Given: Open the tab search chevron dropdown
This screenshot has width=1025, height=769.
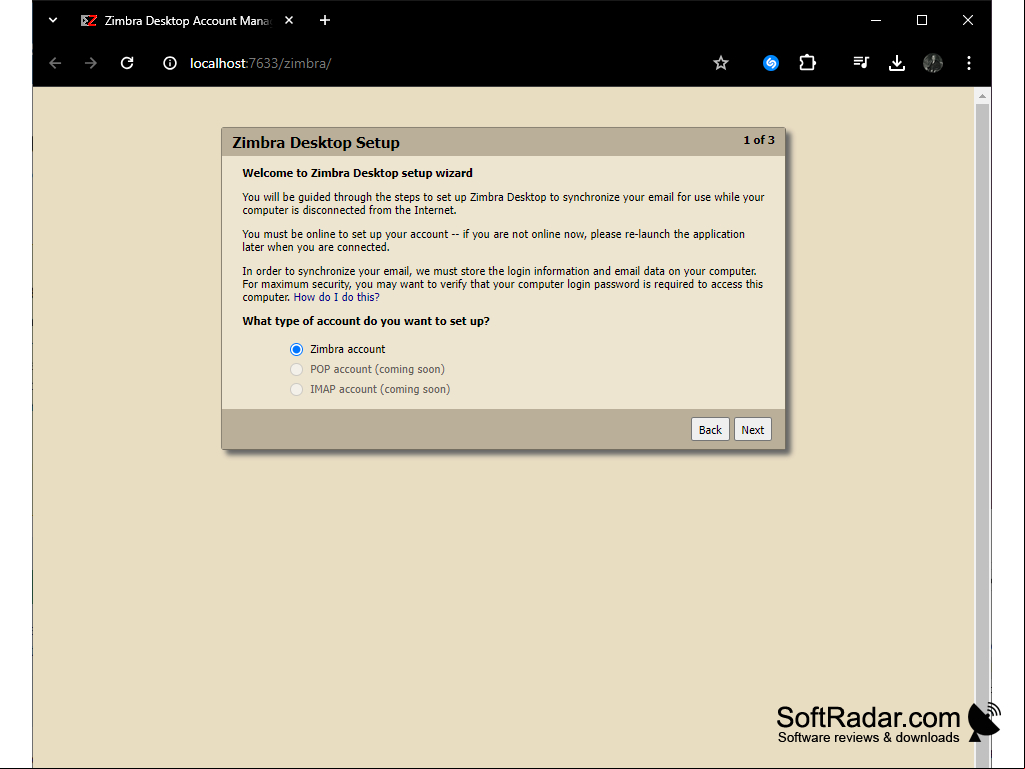Looking at the screenshot, I should coord(53,20).
